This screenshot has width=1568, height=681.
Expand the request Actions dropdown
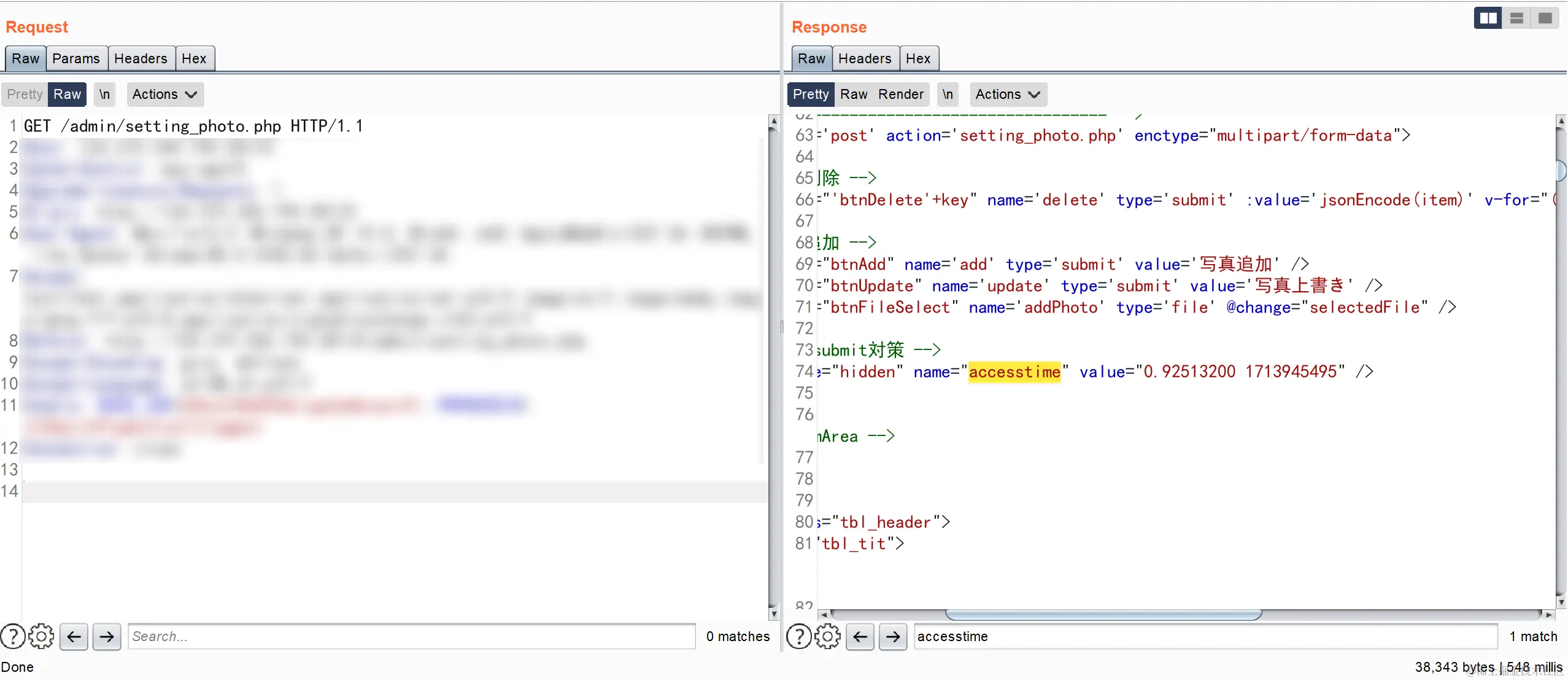[164, 94]
